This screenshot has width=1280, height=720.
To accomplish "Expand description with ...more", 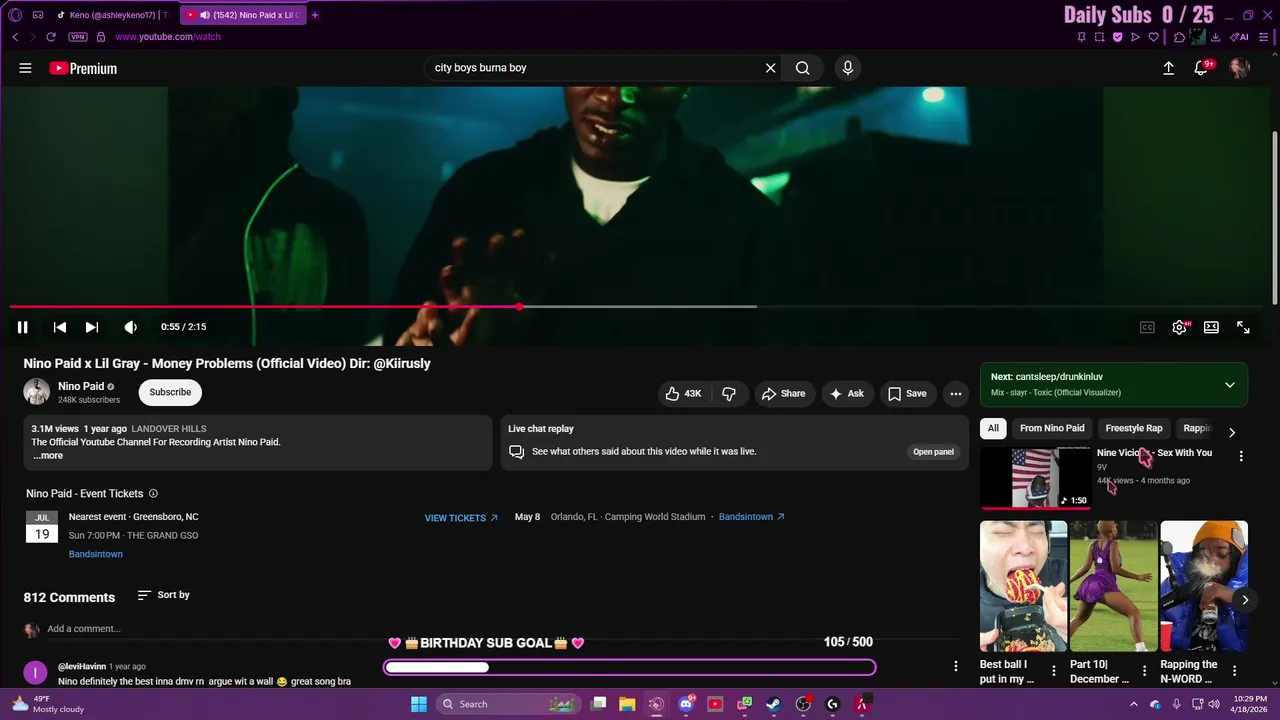I will click(x=48, y=456).
